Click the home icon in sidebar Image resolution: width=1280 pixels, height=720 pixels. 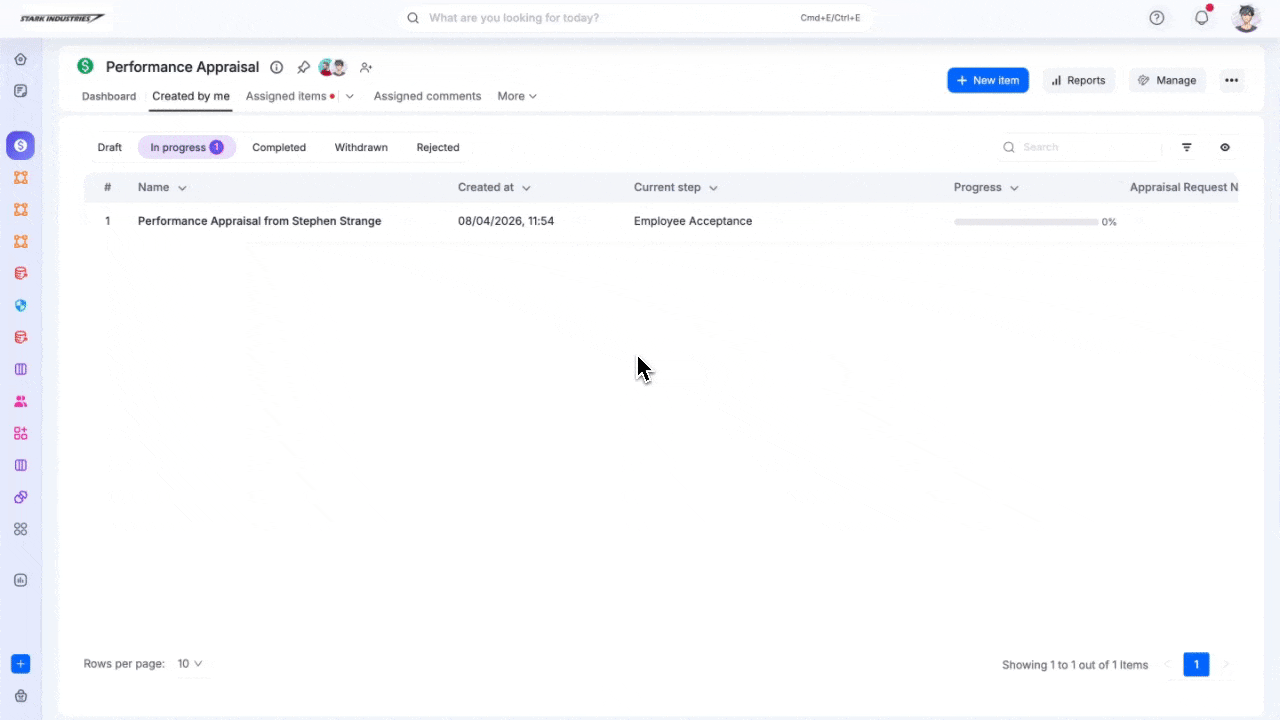[x=20, y=59]
